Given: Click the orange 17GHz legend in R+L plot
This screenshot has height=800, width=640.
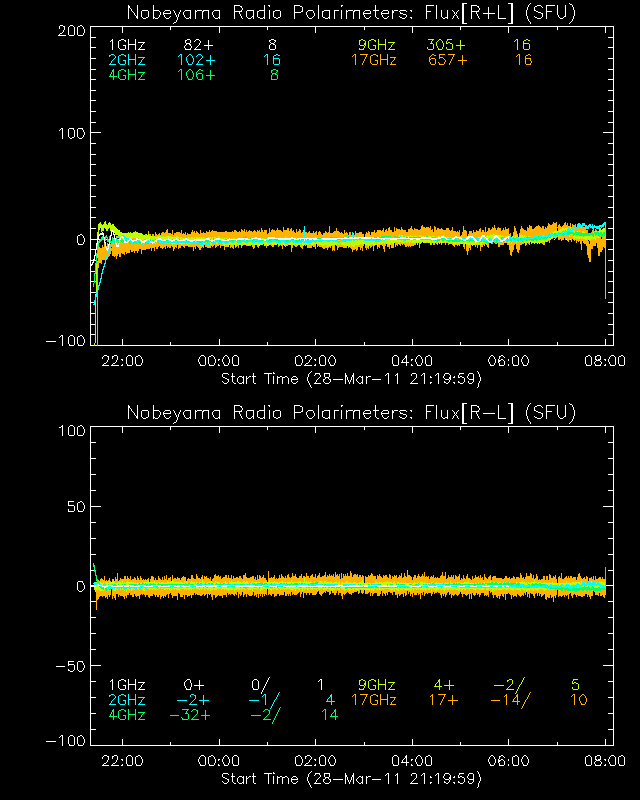Looking at the screenshot, I should pos(374,61).
